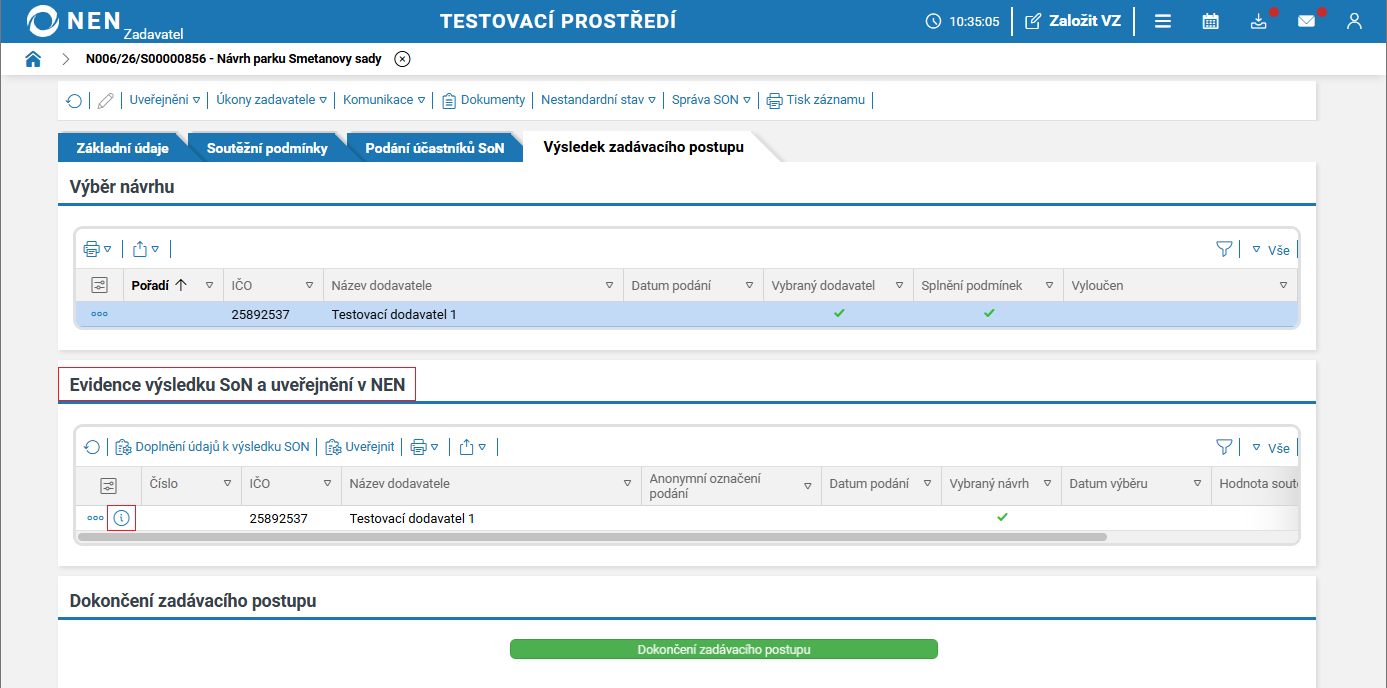Open the Uveřejnění menu

pos(165,100)
